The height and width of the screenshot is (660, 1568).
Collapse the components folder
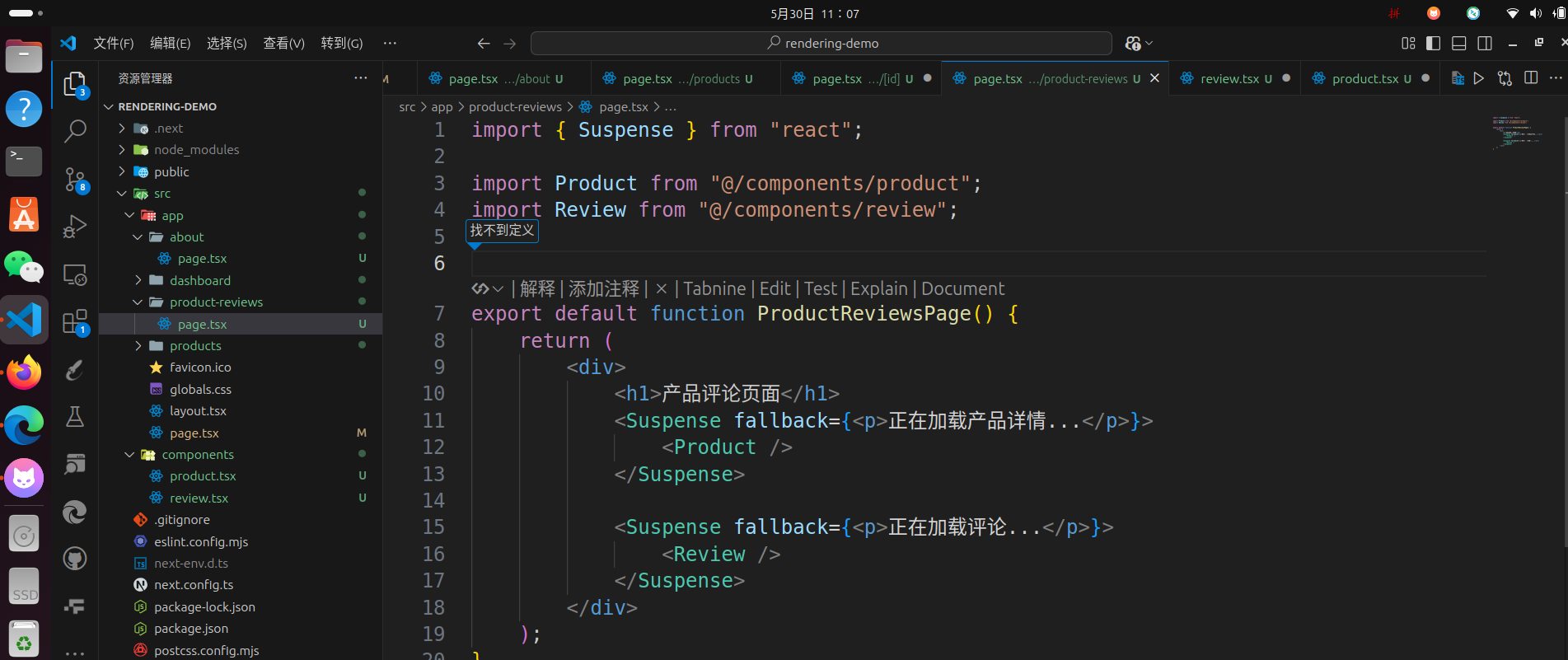pos(198,455)
